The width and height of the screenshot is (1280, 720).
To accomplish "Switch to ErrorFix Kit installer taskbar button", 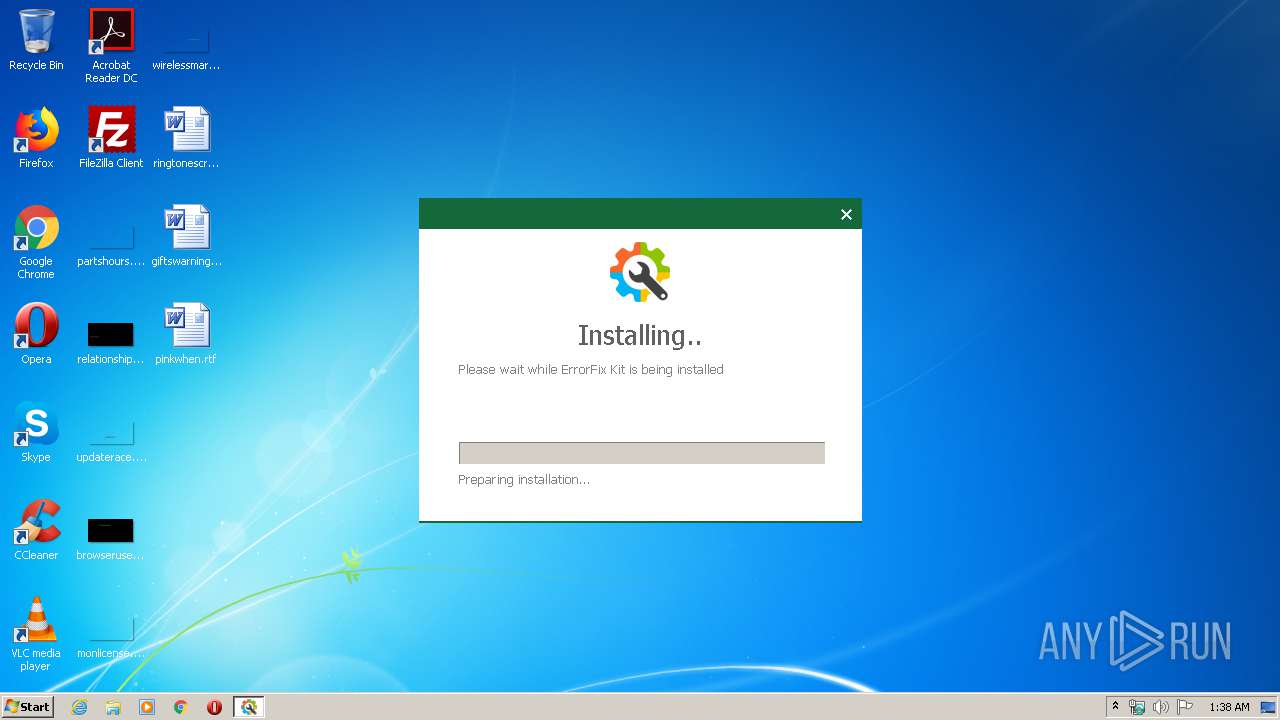I will [x=249, y=707].
